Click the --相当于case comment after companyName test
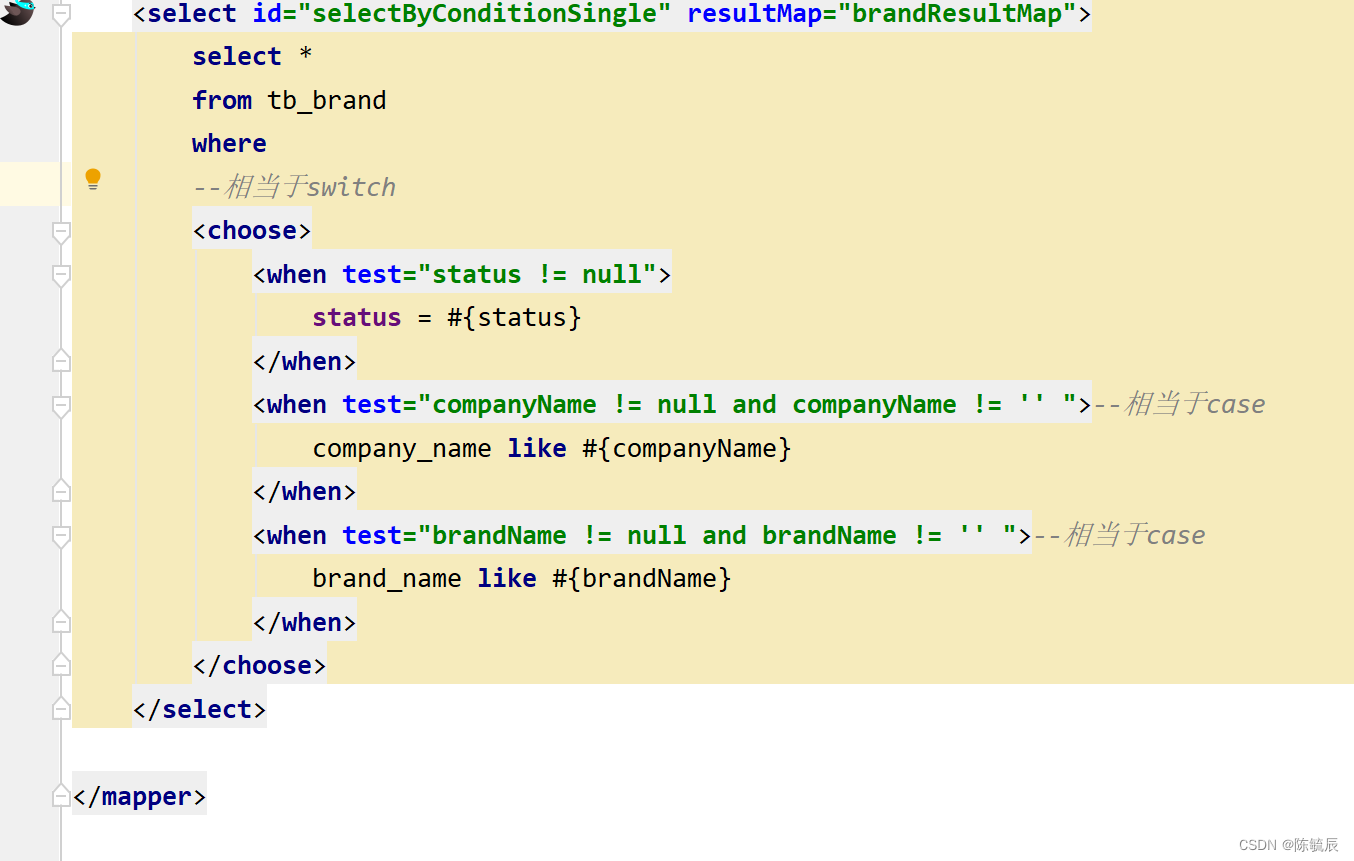Image resolution: width=1354 pixels, height=861 pixels. pyautogui.click(x=1179, y=404)
